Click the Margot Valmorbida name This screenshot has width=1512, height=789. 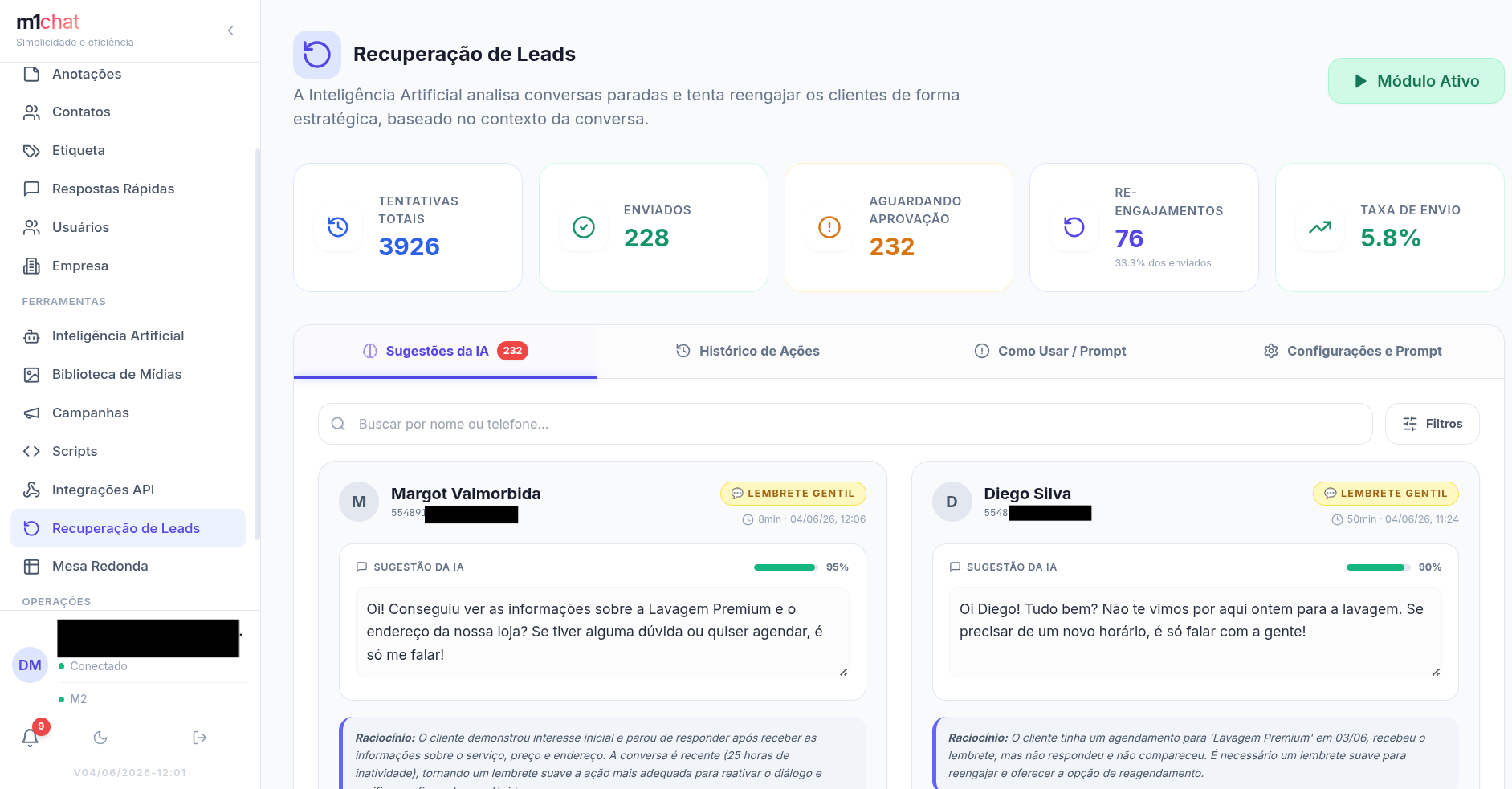pyautogui.click(x=466, y=494)
